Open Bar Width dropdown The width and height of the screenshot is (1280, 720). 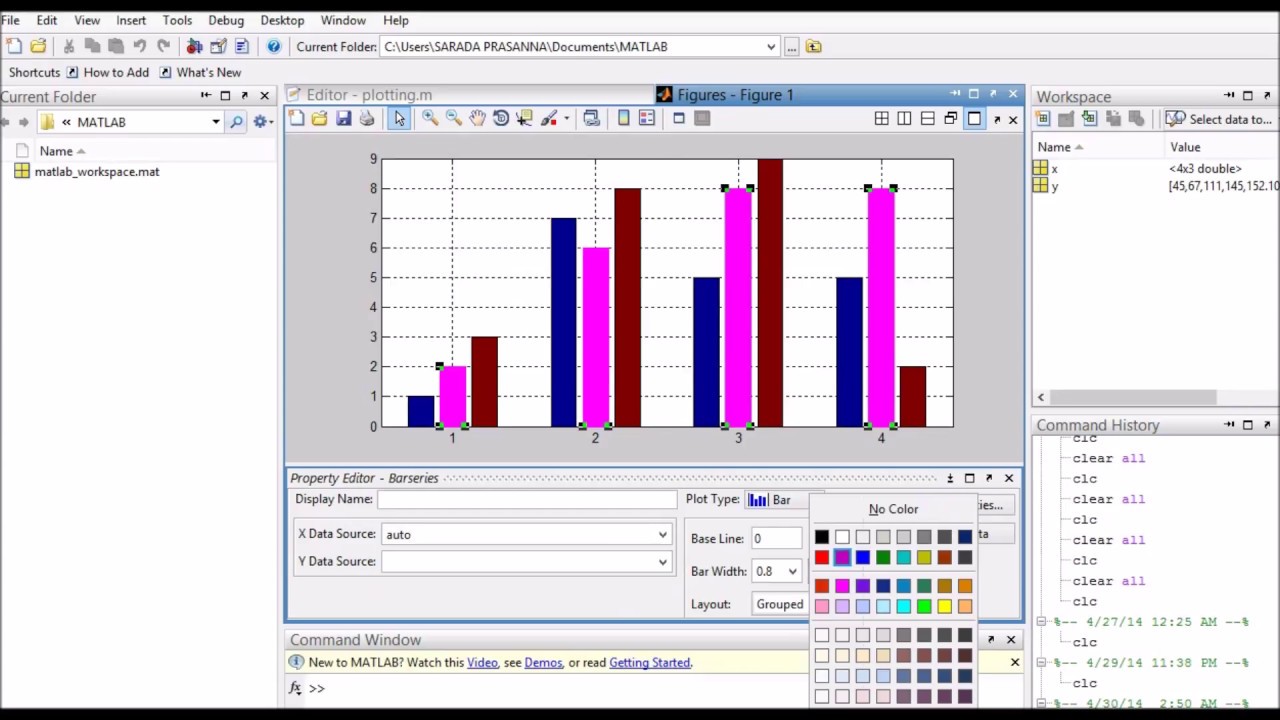point(792,572)
